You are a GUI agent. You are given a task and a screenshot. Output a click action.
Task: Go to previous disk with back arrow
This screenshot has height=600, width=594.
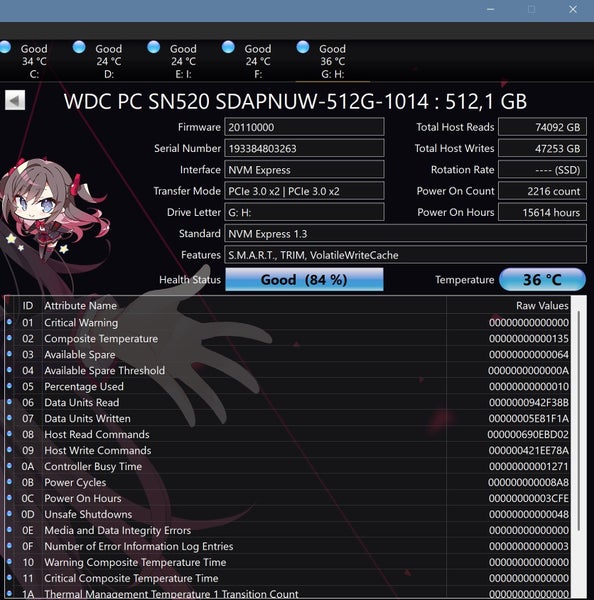point(15,100)
